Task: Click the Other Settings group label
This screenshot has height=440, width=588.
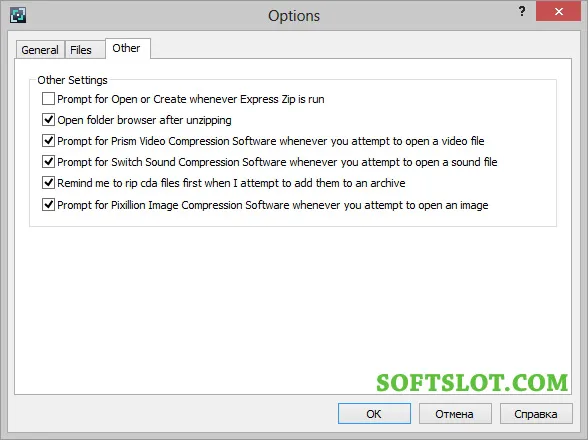Action: click(x=72, y=80)
